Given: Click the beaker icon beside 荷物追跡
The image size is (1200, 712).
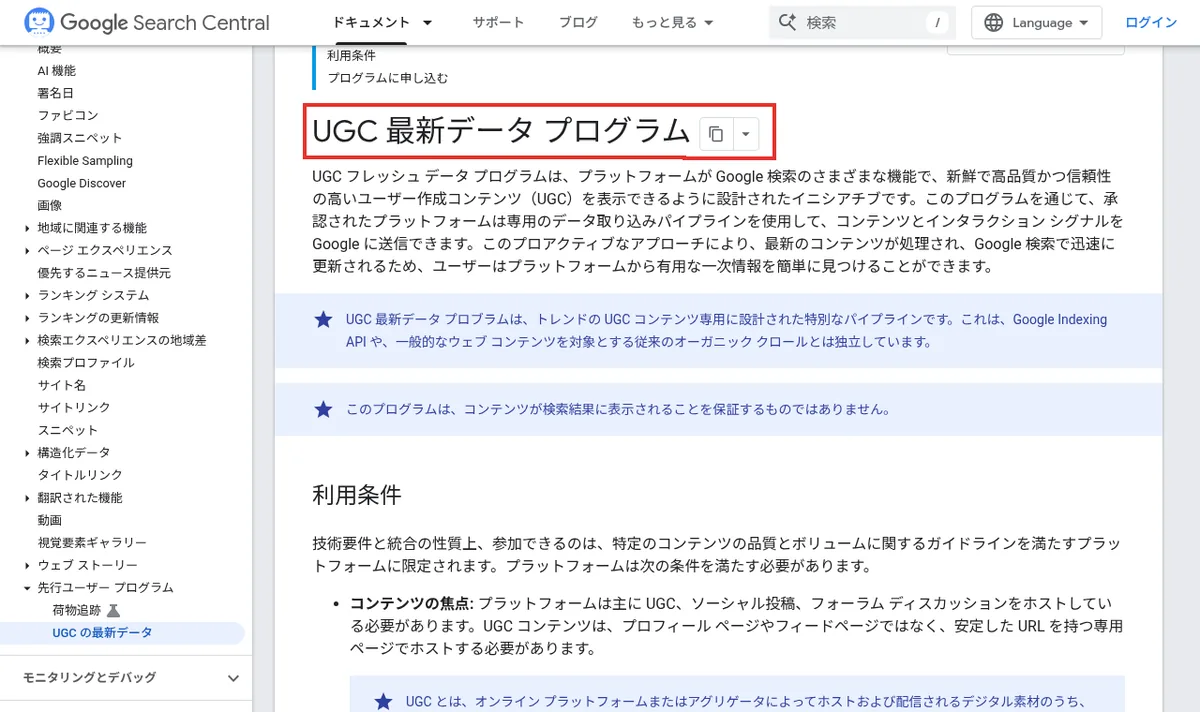Looking at the screenshot, I should (x=113, y=610).
